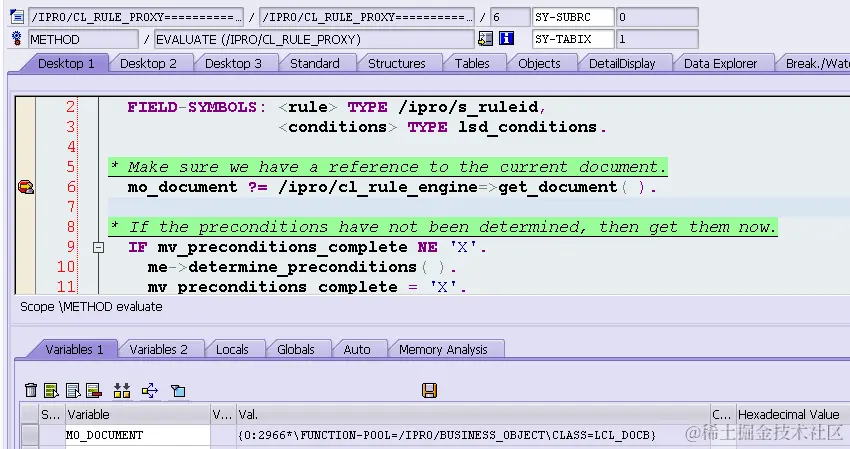The width and height of the screenshot is (850, 449).
Task: Switch to the Desktop 1 tab
Action: 66,63
